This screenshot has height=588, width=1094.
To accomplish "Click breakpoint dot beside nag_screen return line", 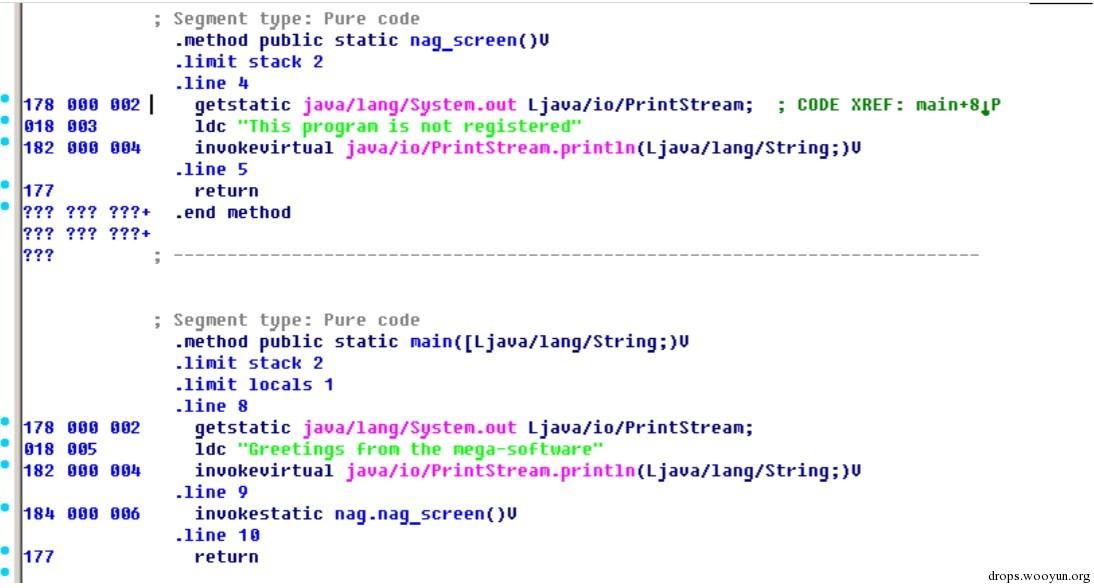I will pos(5,185).
